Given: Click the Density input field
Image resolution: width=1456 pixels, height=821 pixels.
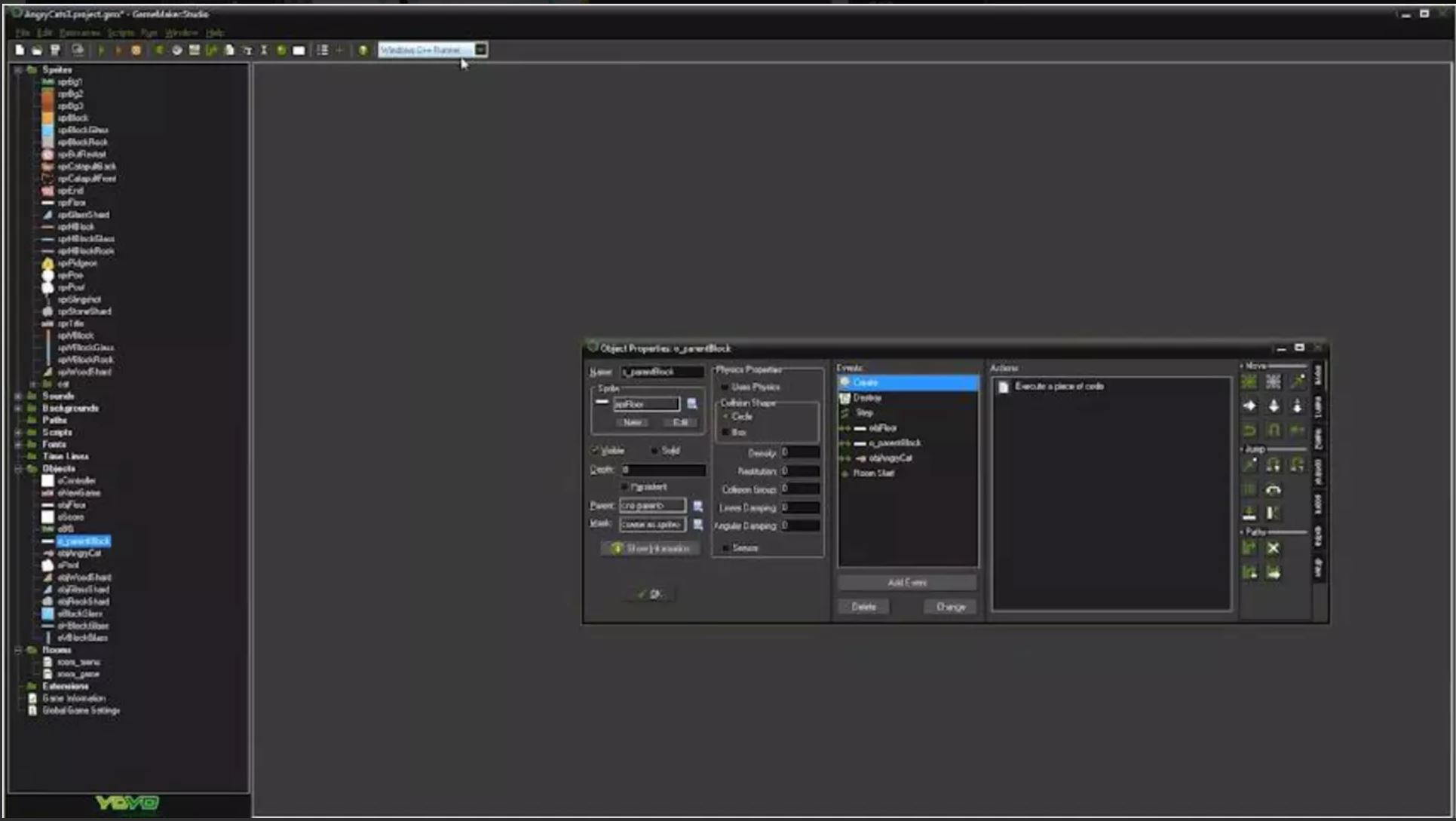Looking at the screenshot, I should 799,452.
